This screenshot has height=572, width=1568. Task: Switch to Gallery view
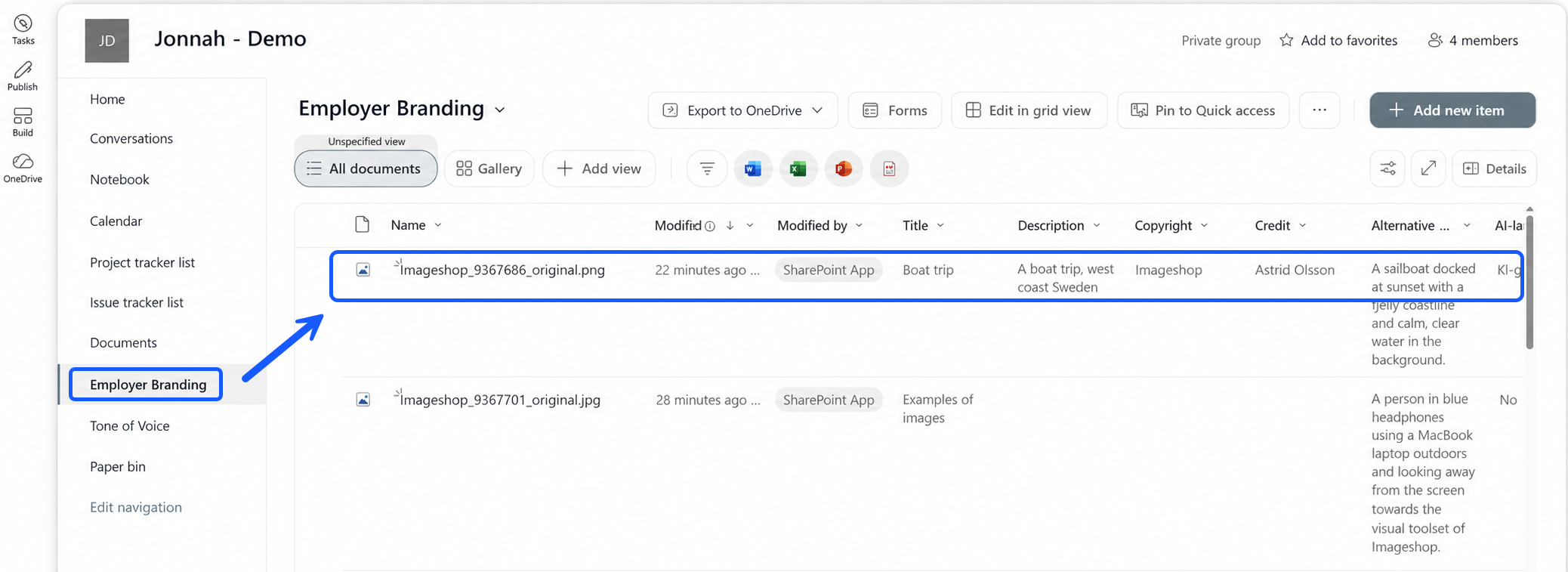(x=489, y=169)
